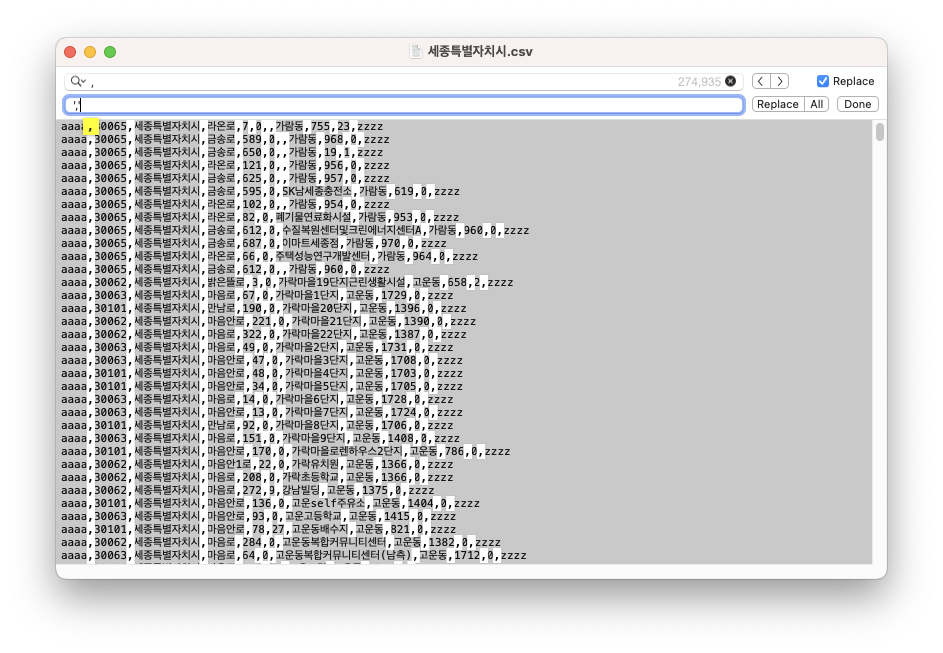Click the text 수질복원센터및크린에너지센터A
The height and width of the screenshot is (653, 943).
[x=352, y=230]
